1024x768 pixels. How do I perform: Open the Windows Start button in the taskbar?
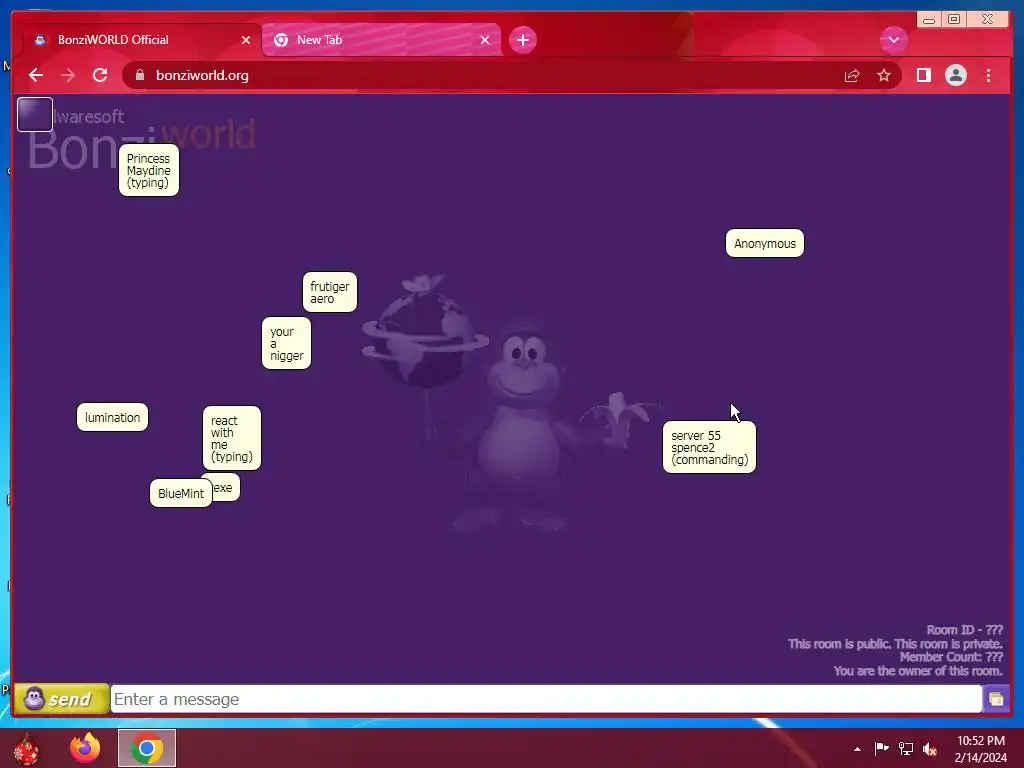pyautogui.click(x=26, y=748)
